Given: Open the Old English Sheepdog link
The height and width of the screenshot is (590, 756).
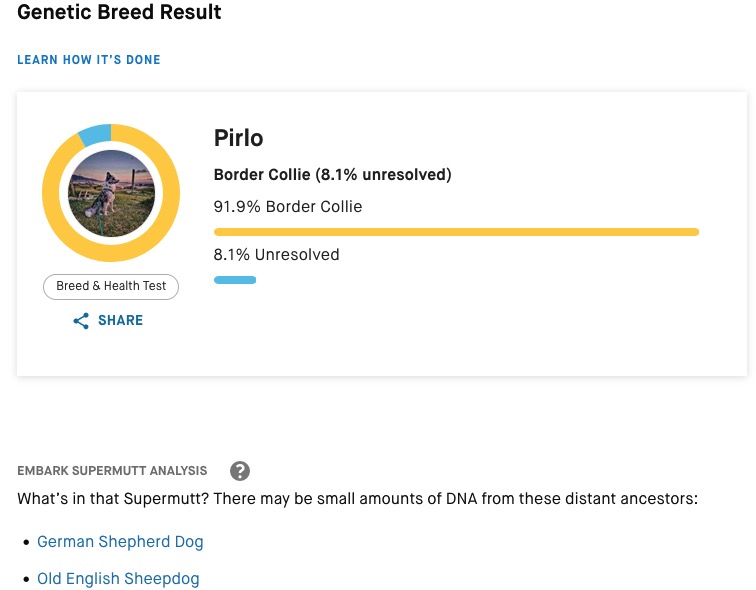Looking at the screenshot, I should (x=118, y=579).
